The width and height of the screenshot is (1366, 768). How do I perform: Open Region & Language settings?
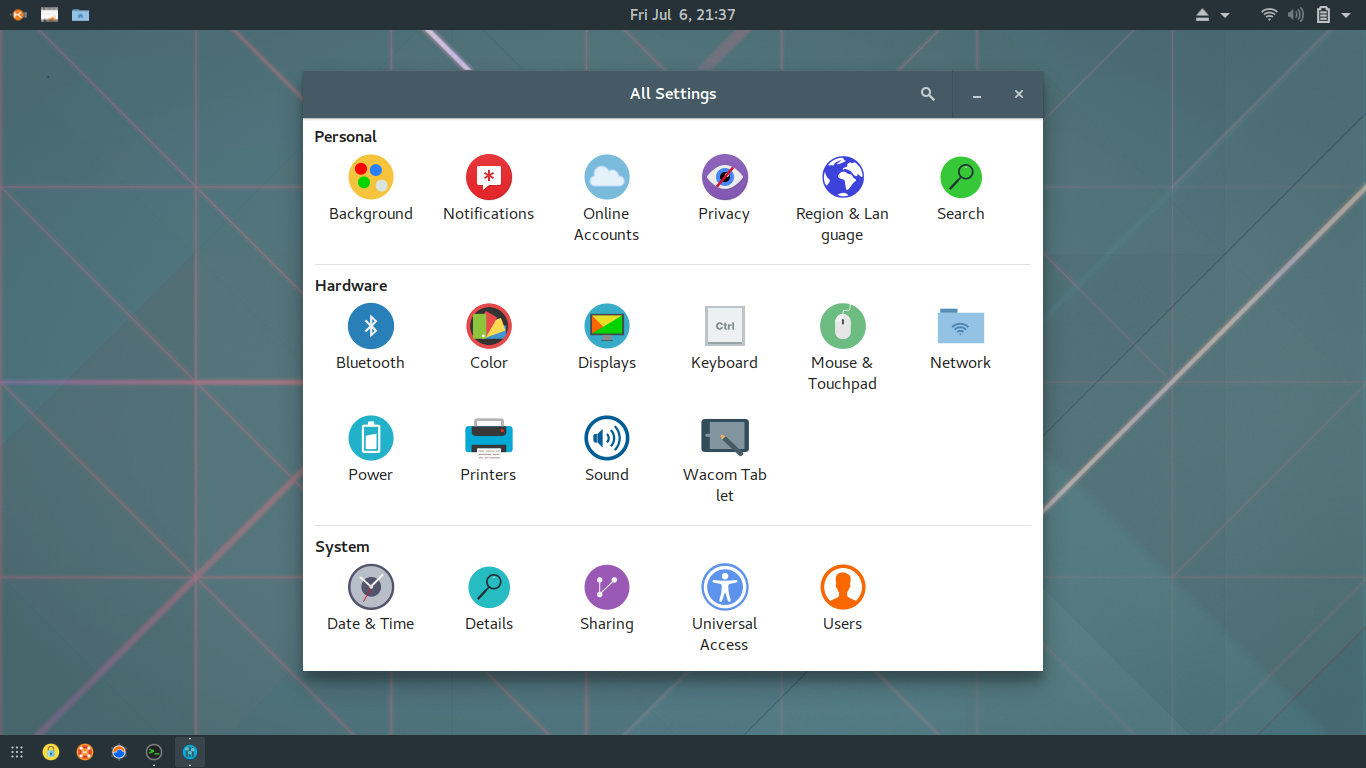[x=843, y=199]
